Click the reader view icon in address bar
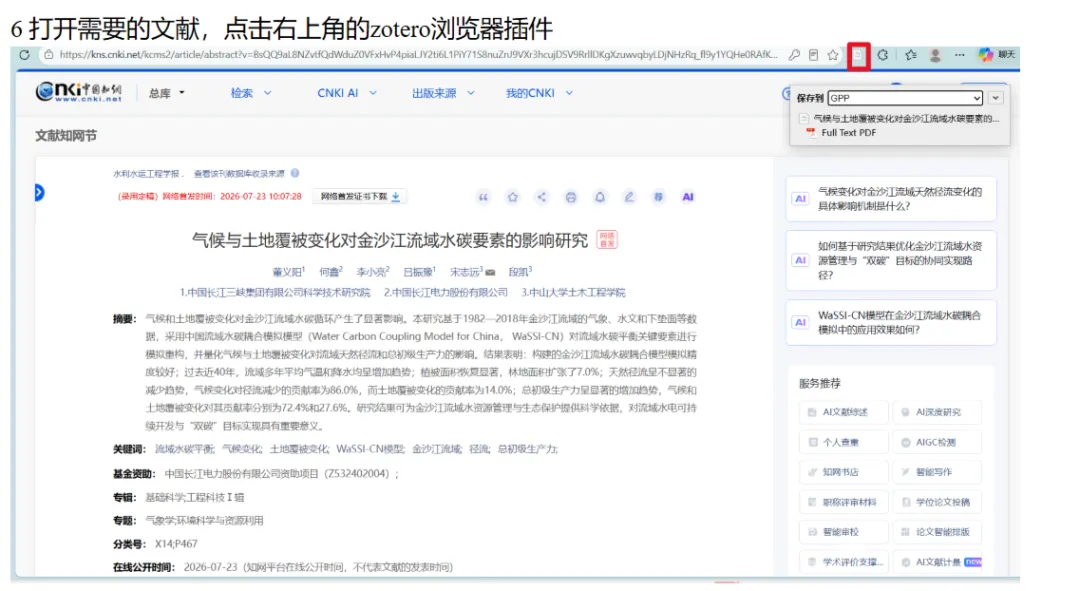Viewport: 1080px width, 591px height. pyautogui.click(x=813, y=55)
